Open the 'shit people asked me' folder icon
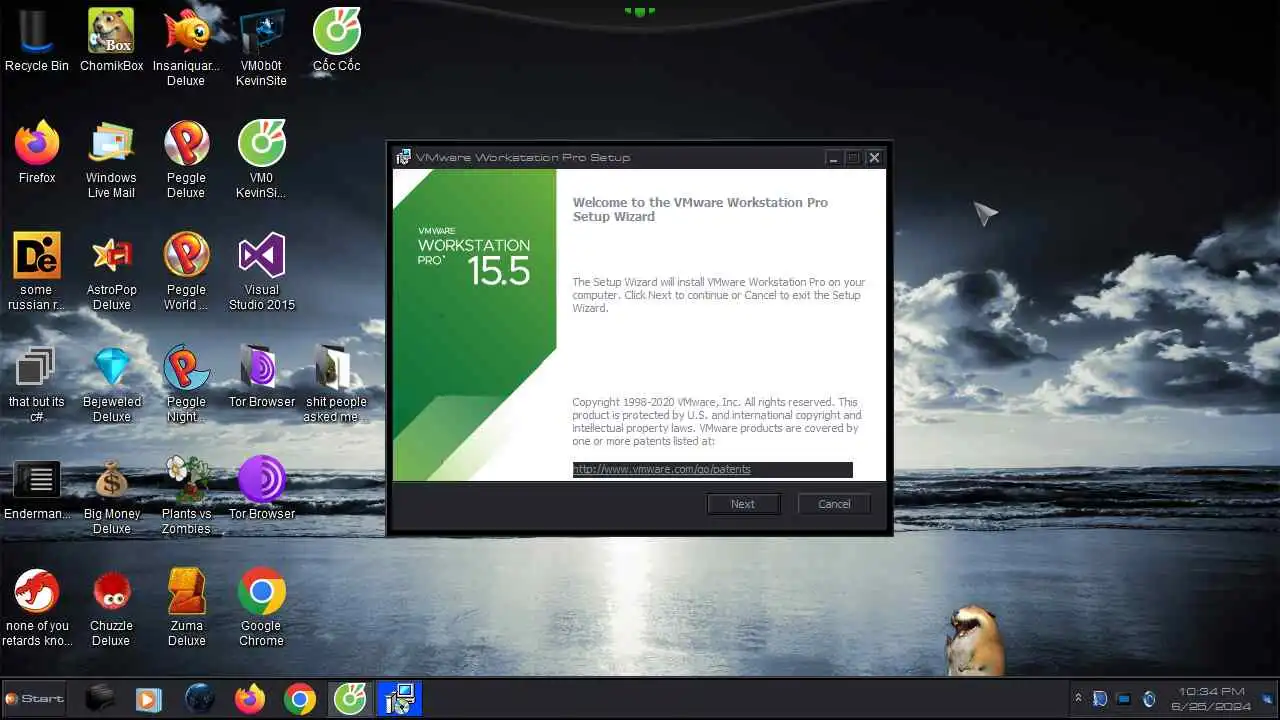 tap(335, 384)
